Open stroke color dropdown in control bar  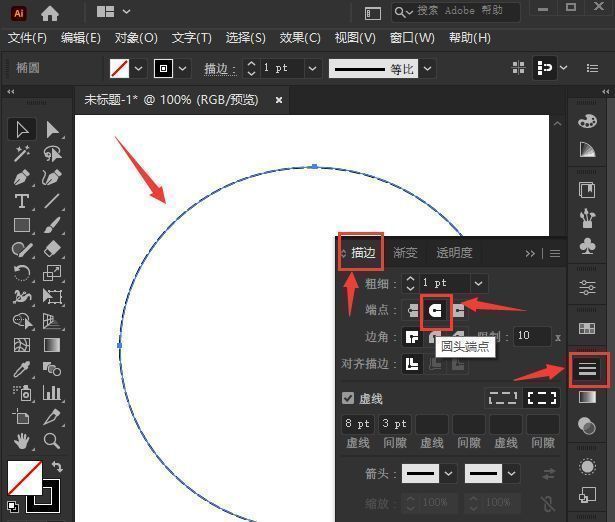tap(183, 69)
